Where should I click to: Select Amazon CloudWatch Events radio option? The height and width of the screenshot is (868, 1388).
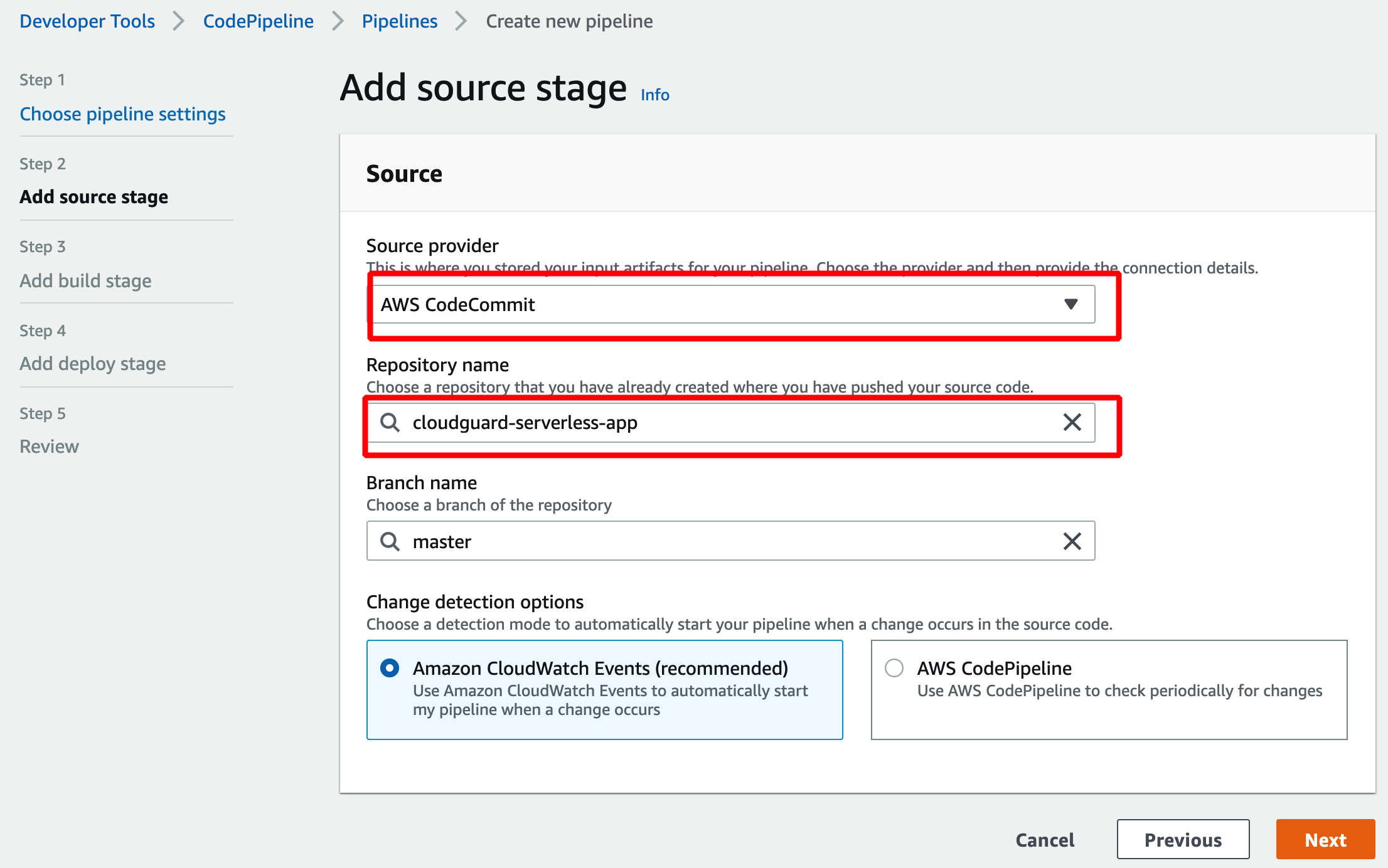tap(390, 668)
